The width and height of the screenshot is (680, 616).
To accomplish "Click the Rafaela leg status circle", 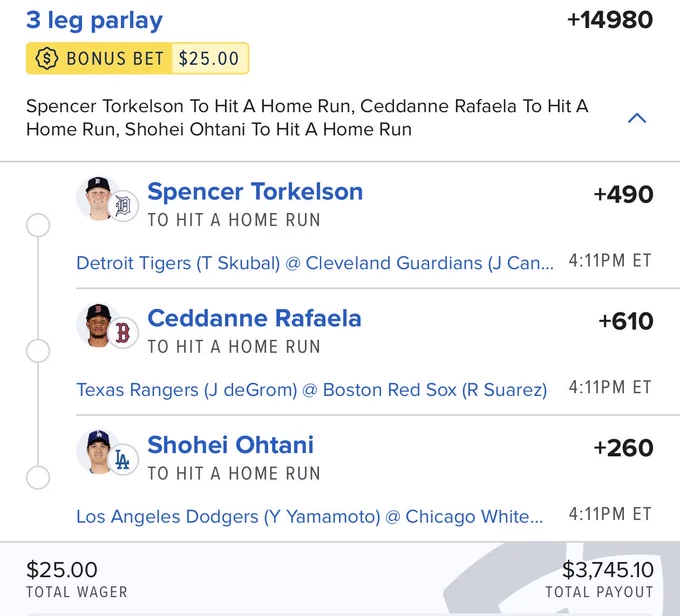I will (x=38, y=351).
